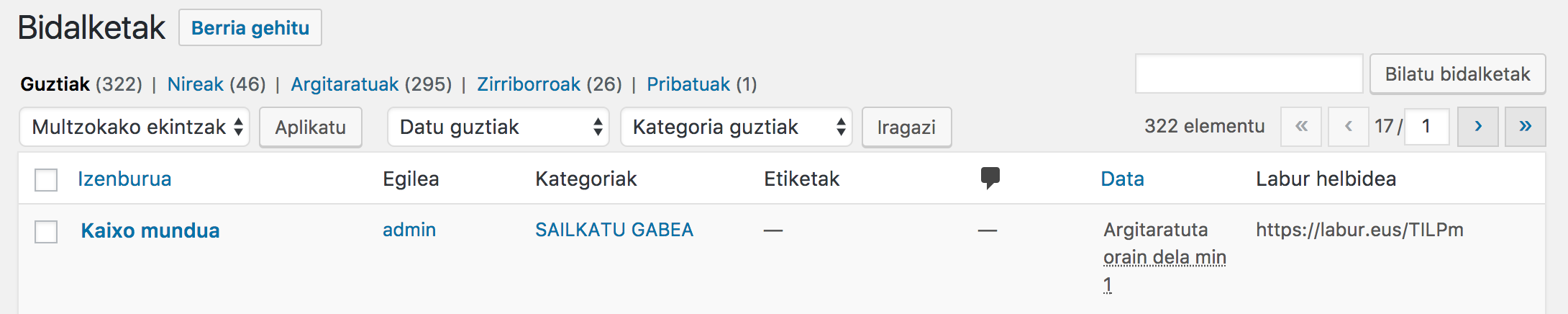
Task: Click the previous page arrow
Action: click(x=1348, y=127)
